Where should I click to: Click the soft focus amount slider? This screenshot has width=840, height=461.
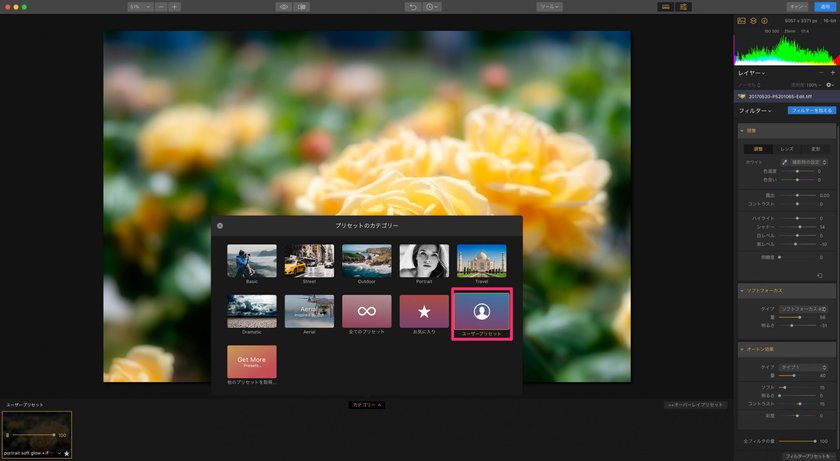[x=796, y=318]
